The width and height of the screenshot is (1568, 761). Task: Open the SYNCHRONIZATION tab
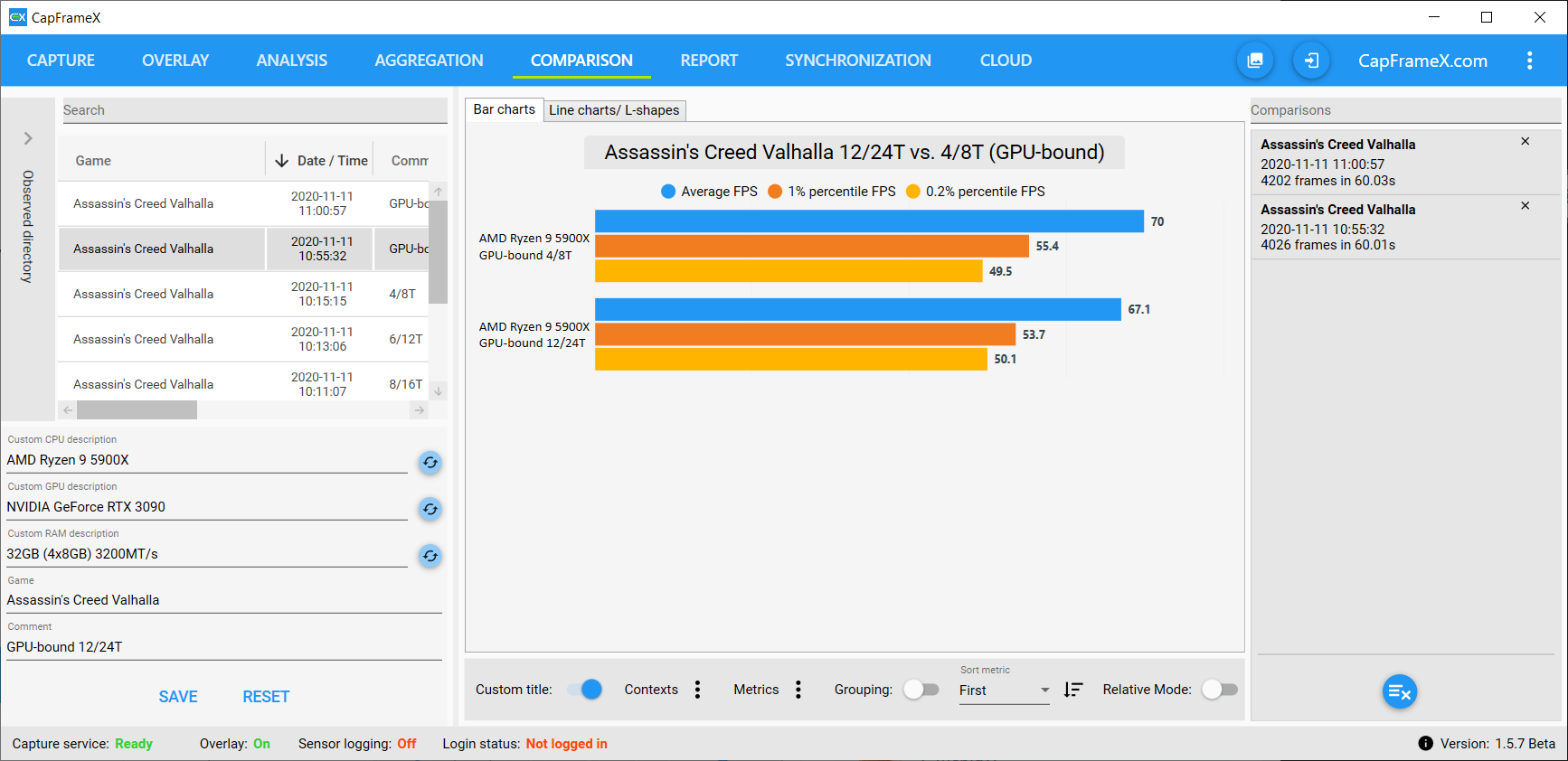tap(858, 61)
